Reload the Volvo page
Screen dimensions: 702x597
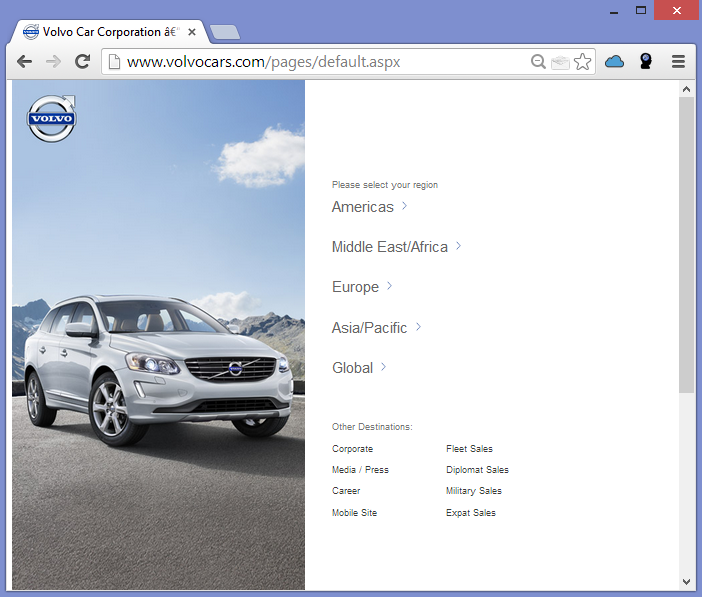click(82, 61)
